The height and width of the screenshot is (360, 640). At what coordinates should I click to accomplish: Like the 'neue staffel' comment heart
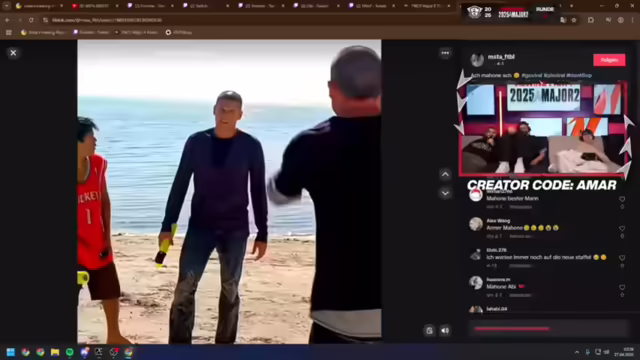[x=622, y=258]
